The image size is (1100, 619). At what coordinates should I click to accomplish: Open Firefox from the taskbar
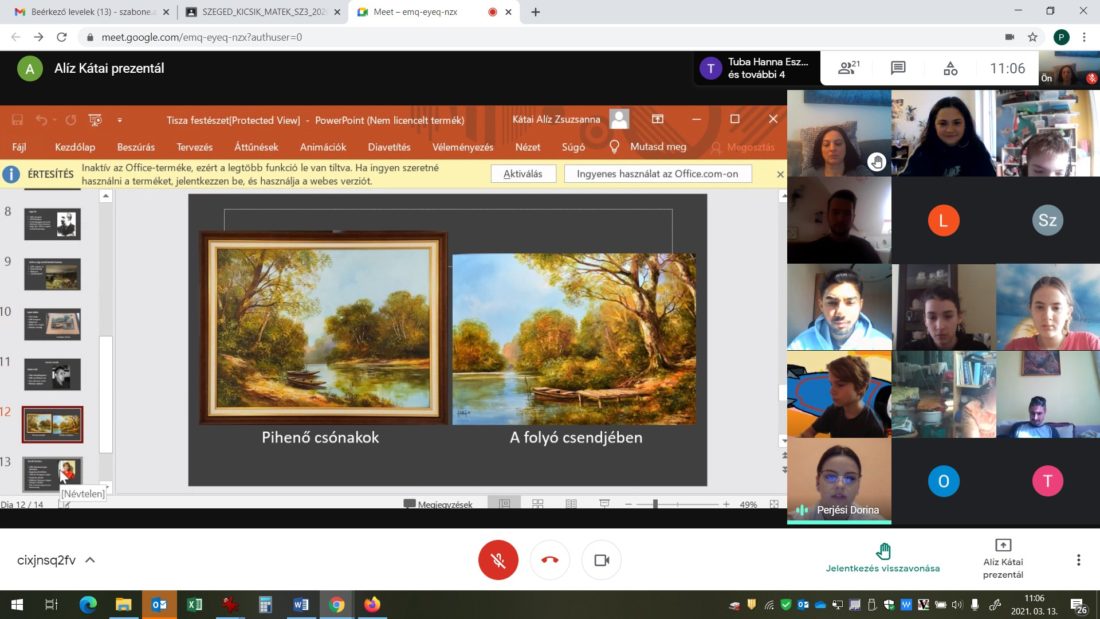point(372,604)
